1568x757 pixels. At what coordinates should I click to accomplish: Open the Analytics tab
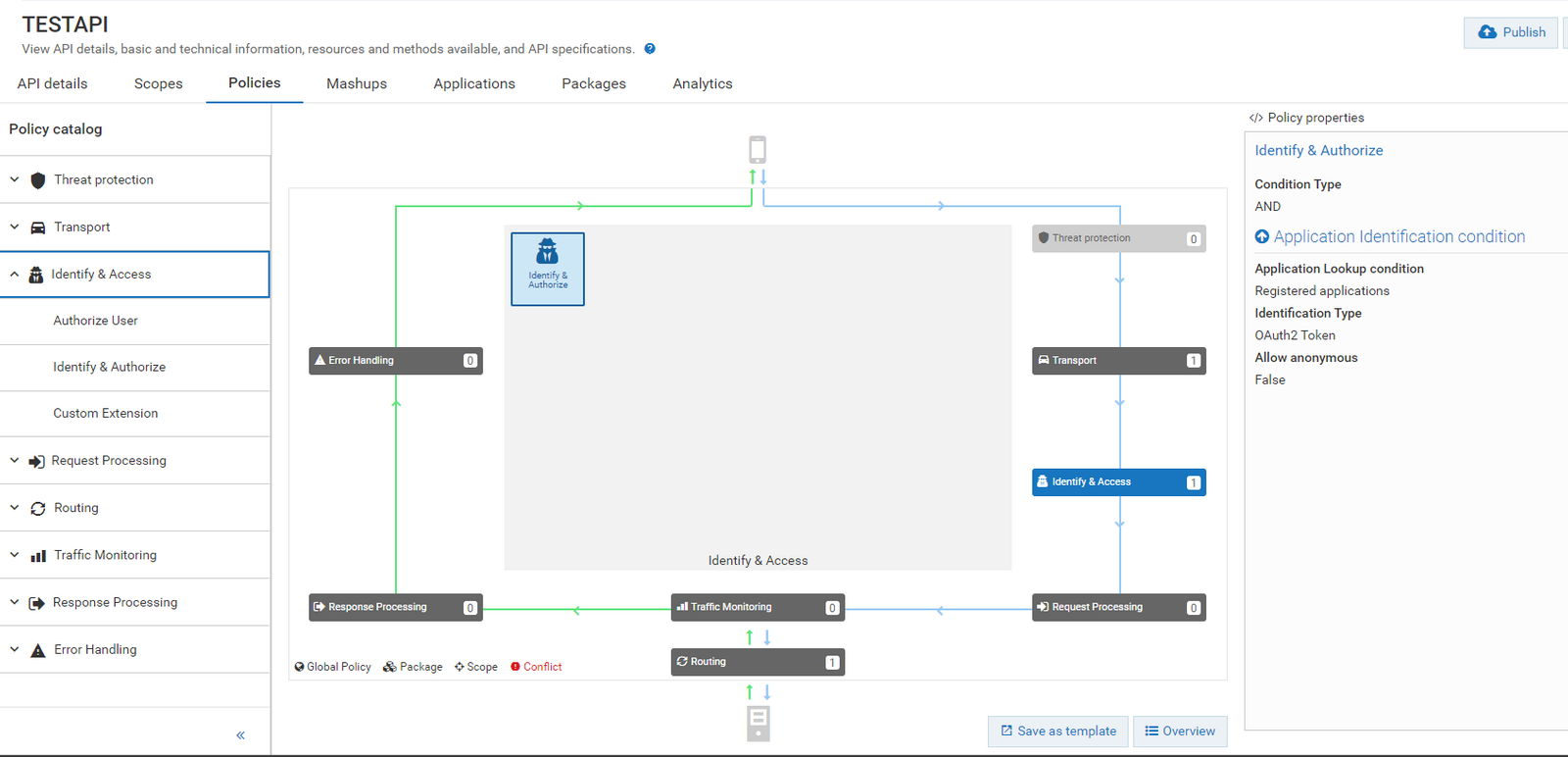702,84
